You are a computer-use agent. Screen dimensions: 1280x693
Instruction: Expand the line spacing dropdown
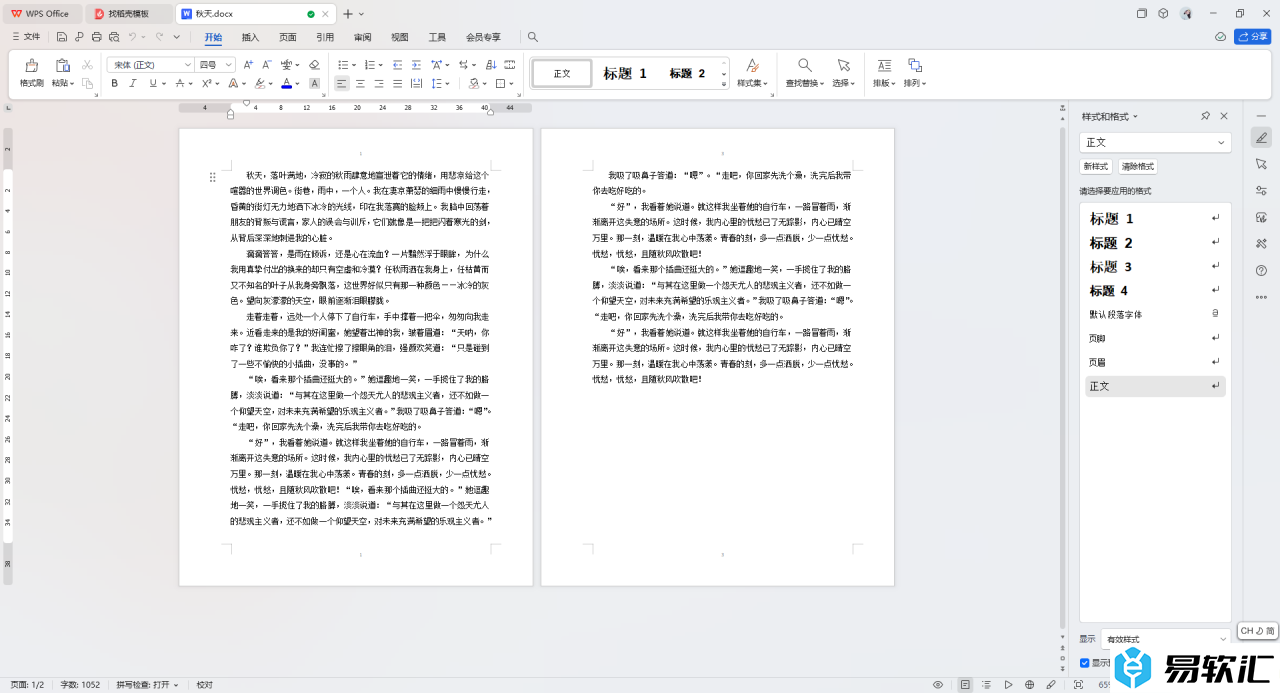click(x=446, y=83)
